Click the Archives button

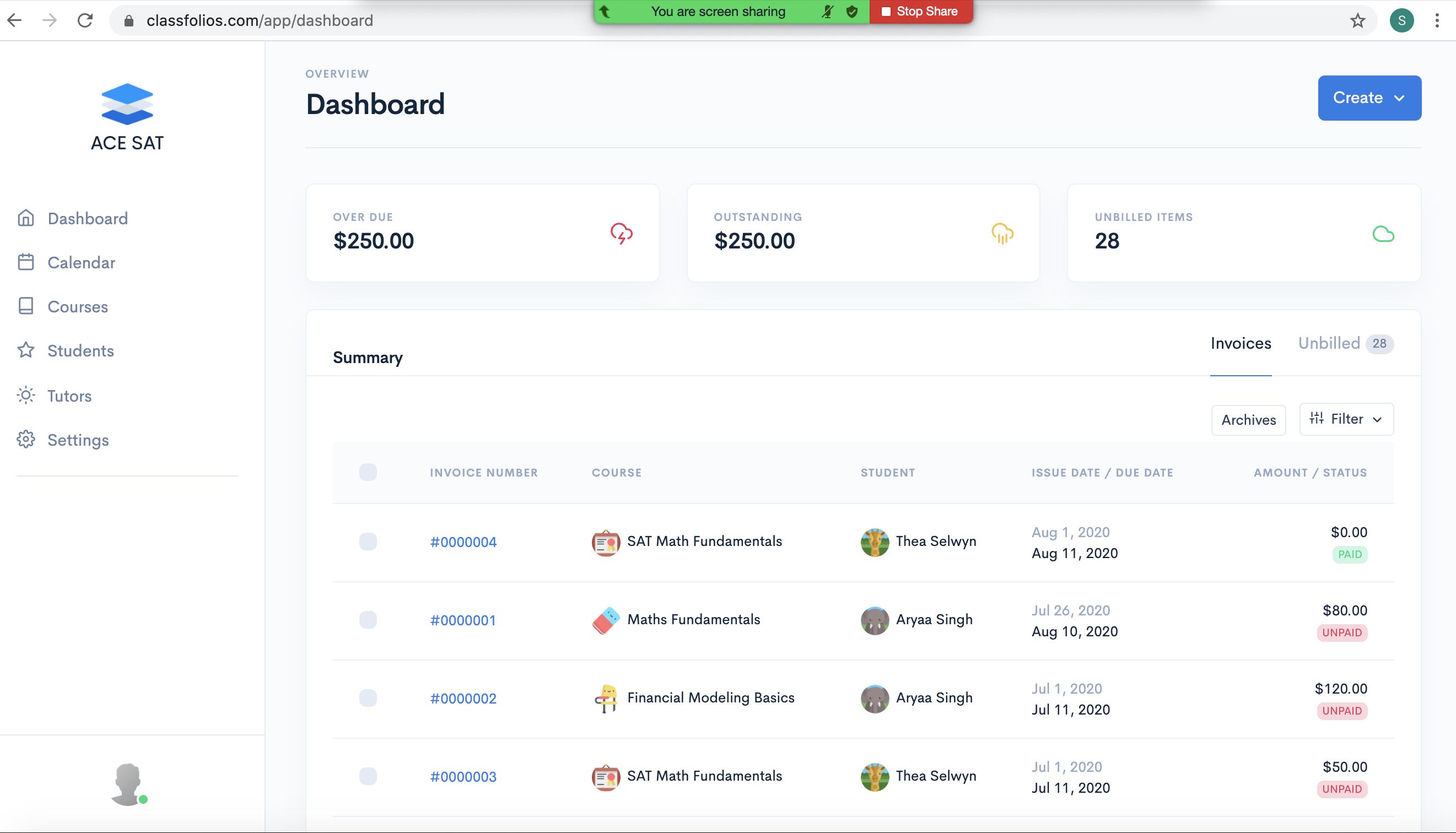click(1248, 420)
